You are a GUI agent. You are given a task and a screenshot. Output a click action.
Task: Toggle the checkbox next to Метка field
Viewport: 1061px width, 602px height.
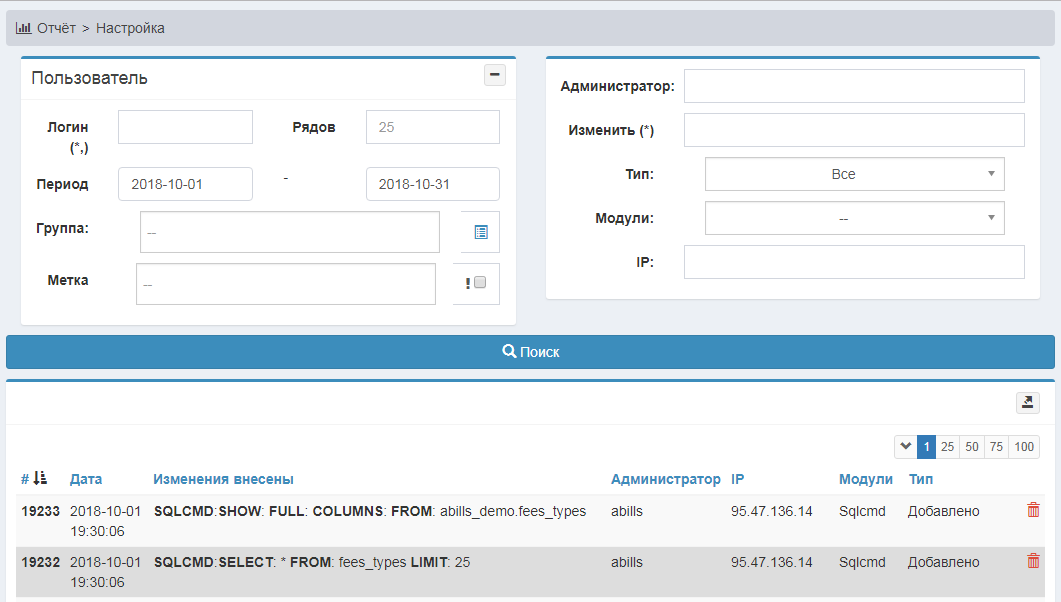[x=479, y=283]
